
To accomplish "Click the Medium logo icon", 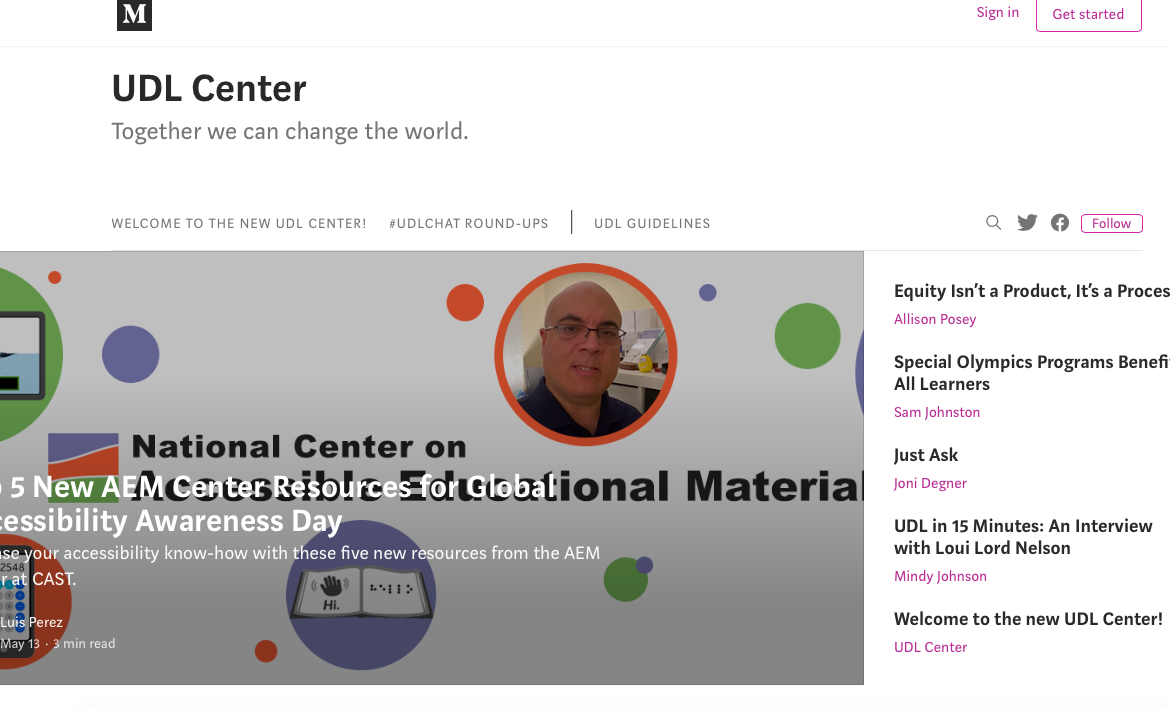I will 134,14.
